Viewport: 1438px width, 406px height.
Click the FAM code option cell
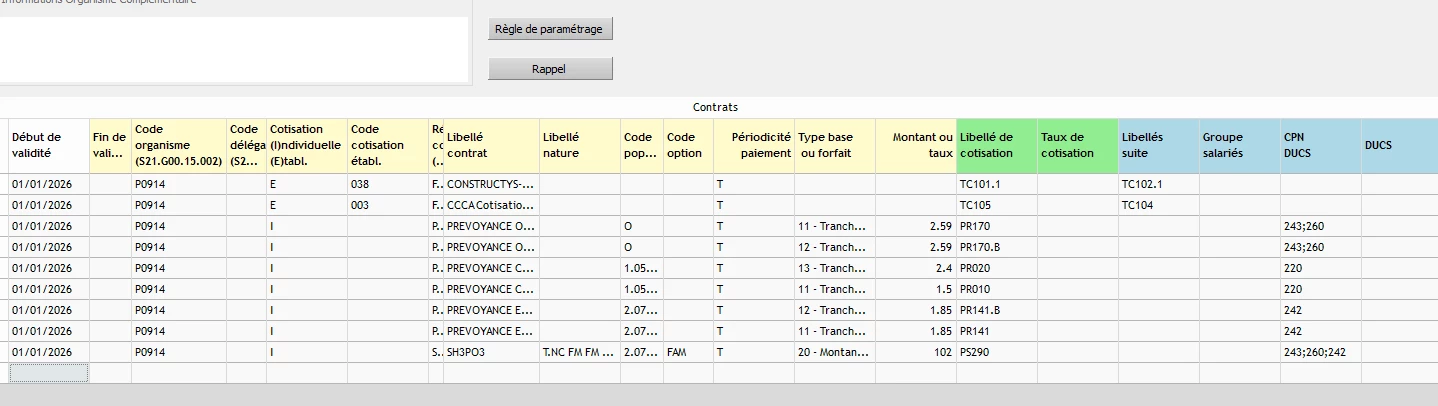pyautogui.click(x=688, y=352)
